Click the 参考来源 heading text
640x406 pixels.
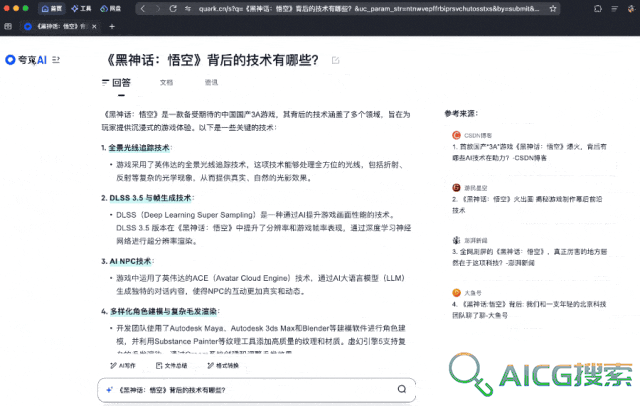click(461, 113)
